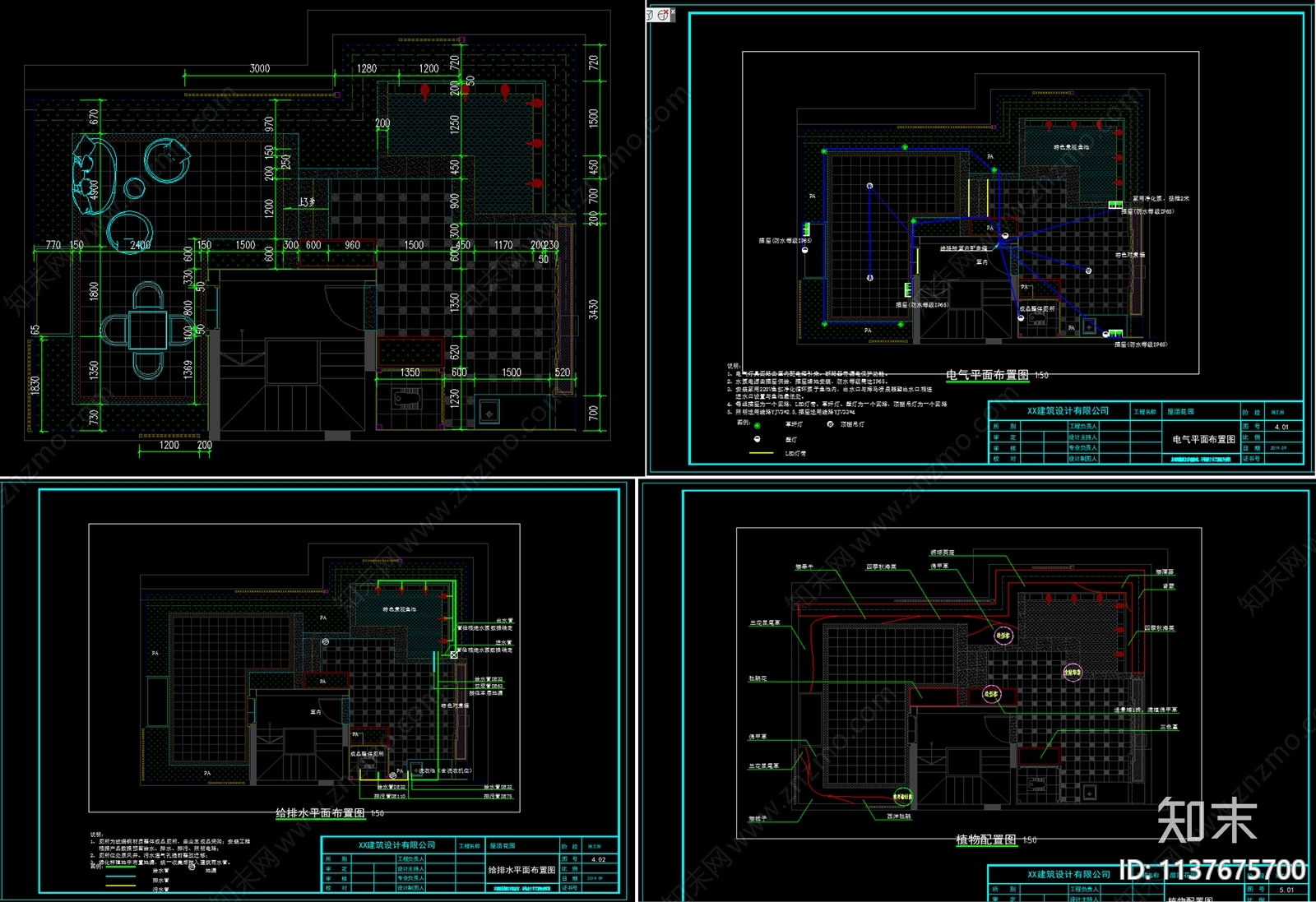Select the 2400 dimension label
Image resolution: width=1316 pixels, height=902 pixels.
click(140, 245)
